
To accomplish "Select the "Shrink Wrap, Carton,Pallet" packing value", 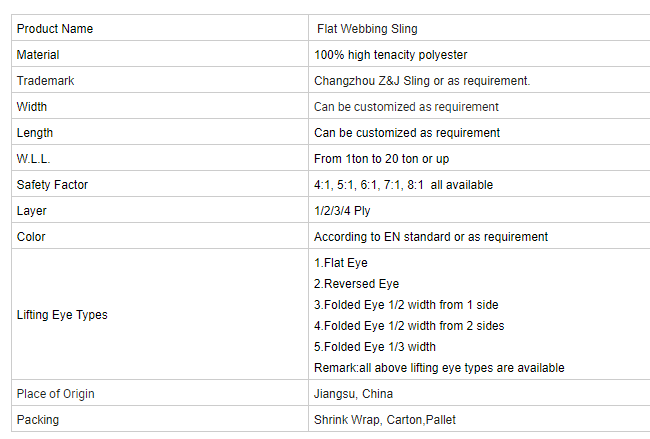I will point(385,420).
